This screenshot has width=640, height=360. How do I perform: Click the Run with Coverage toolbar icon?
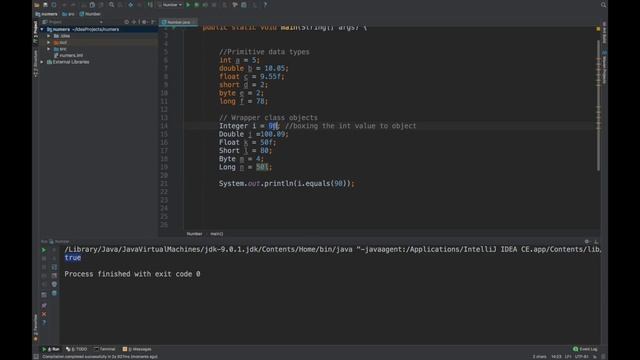[x=205, y=5]
